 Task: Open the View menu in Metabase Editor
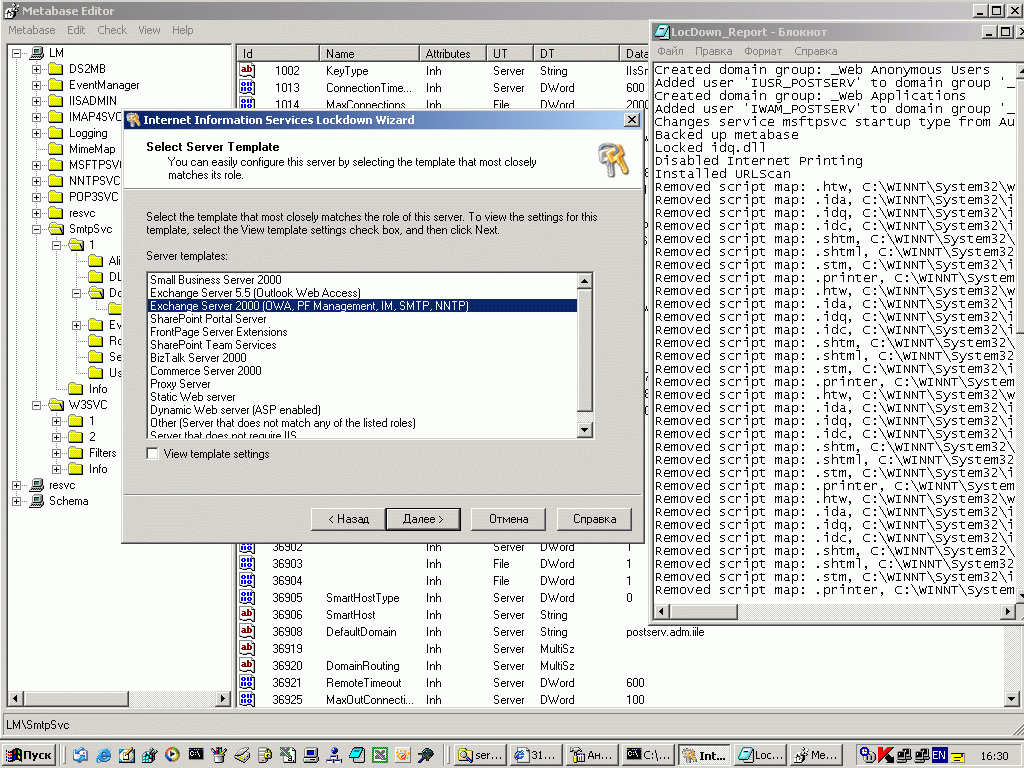click(x=149, y=30)
